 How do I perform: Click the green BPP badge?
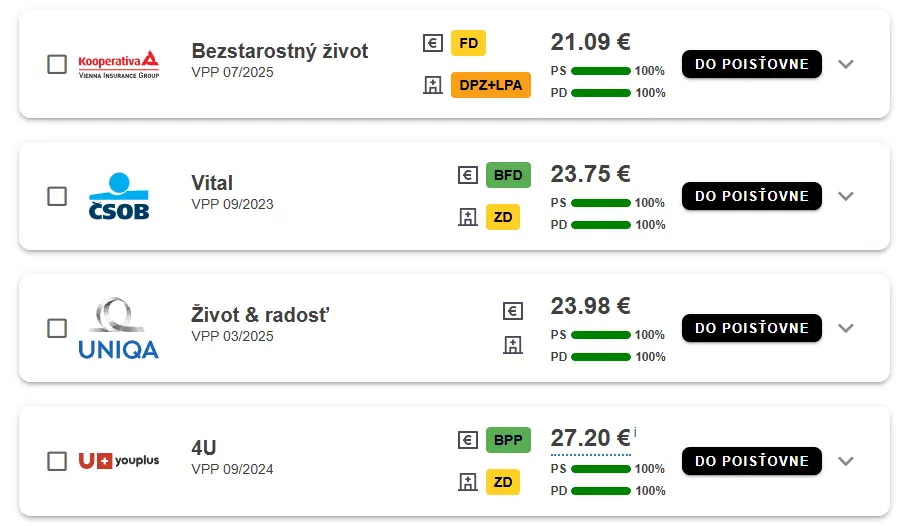tap(508, 440)
